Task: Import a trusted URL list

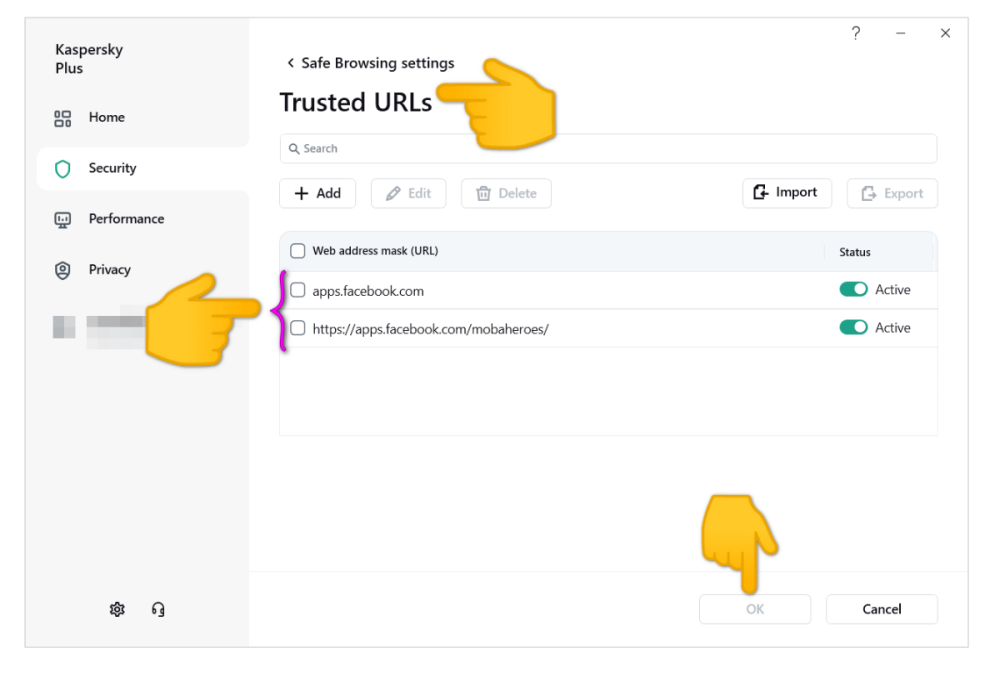Action: (x=786, y=193)
